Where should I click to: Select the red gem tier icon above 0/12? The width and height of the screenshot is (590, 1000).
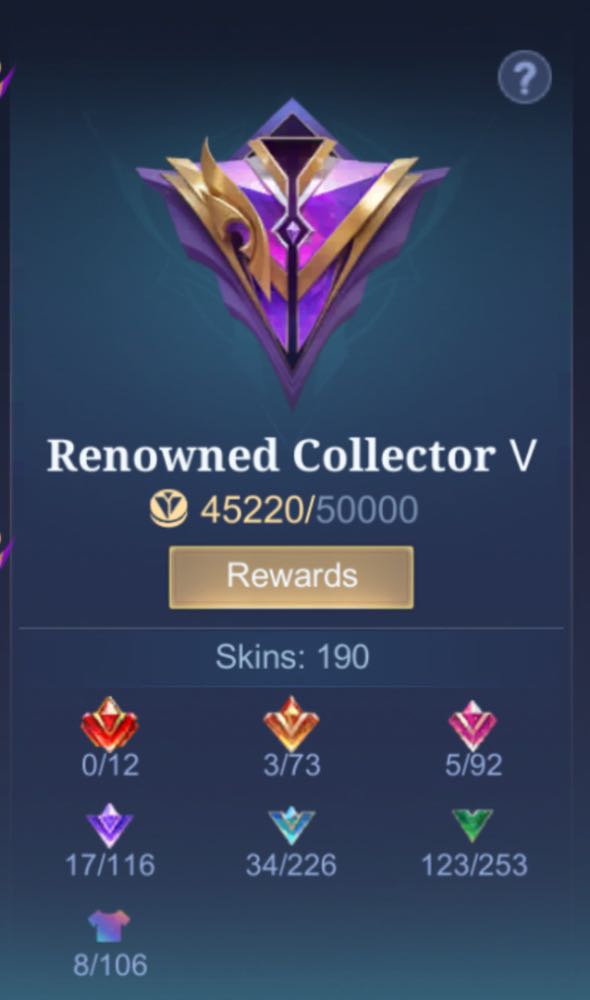coord(110,724)
